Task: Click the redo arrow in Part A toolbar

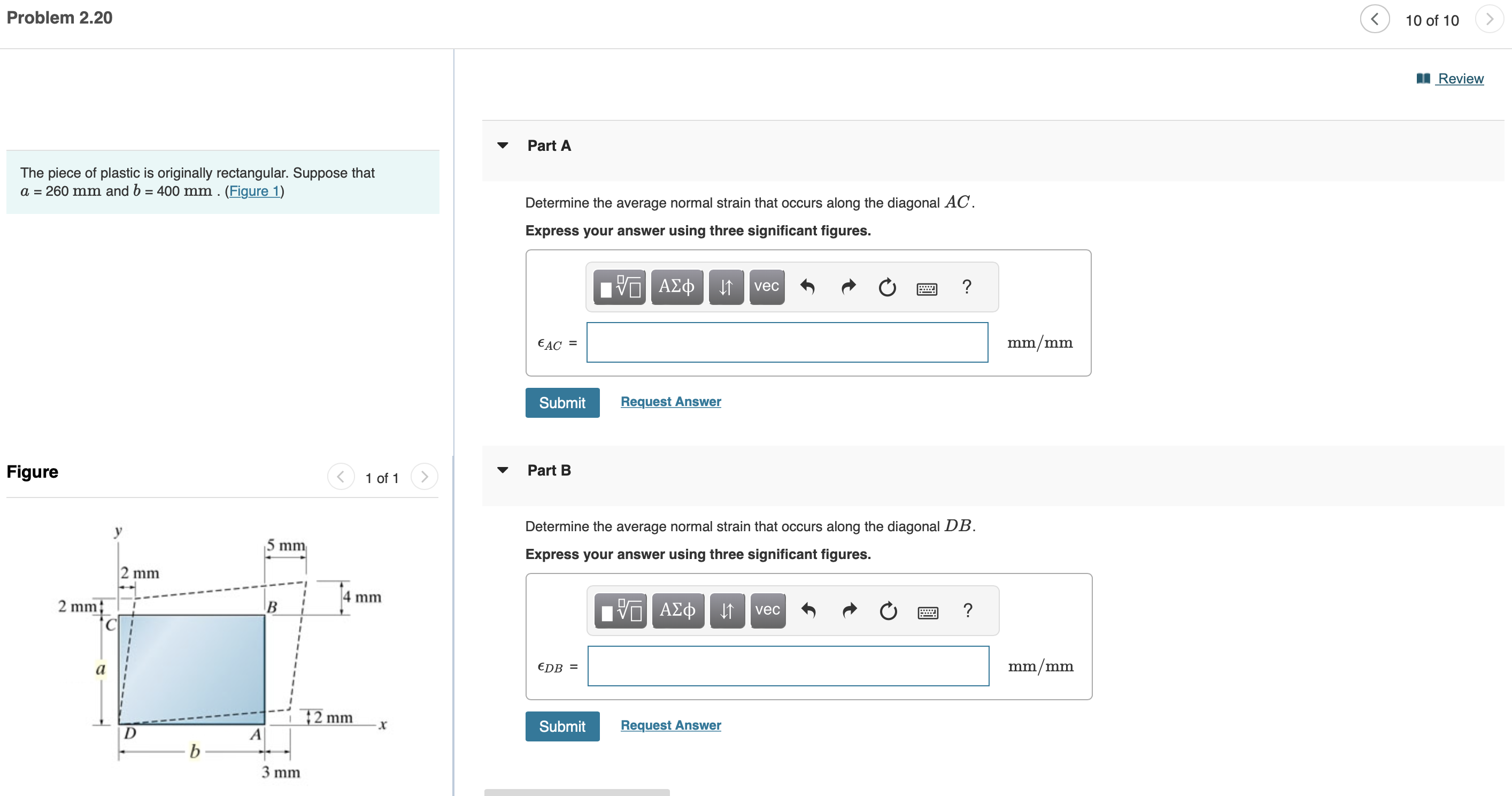Action: [848, 287]
